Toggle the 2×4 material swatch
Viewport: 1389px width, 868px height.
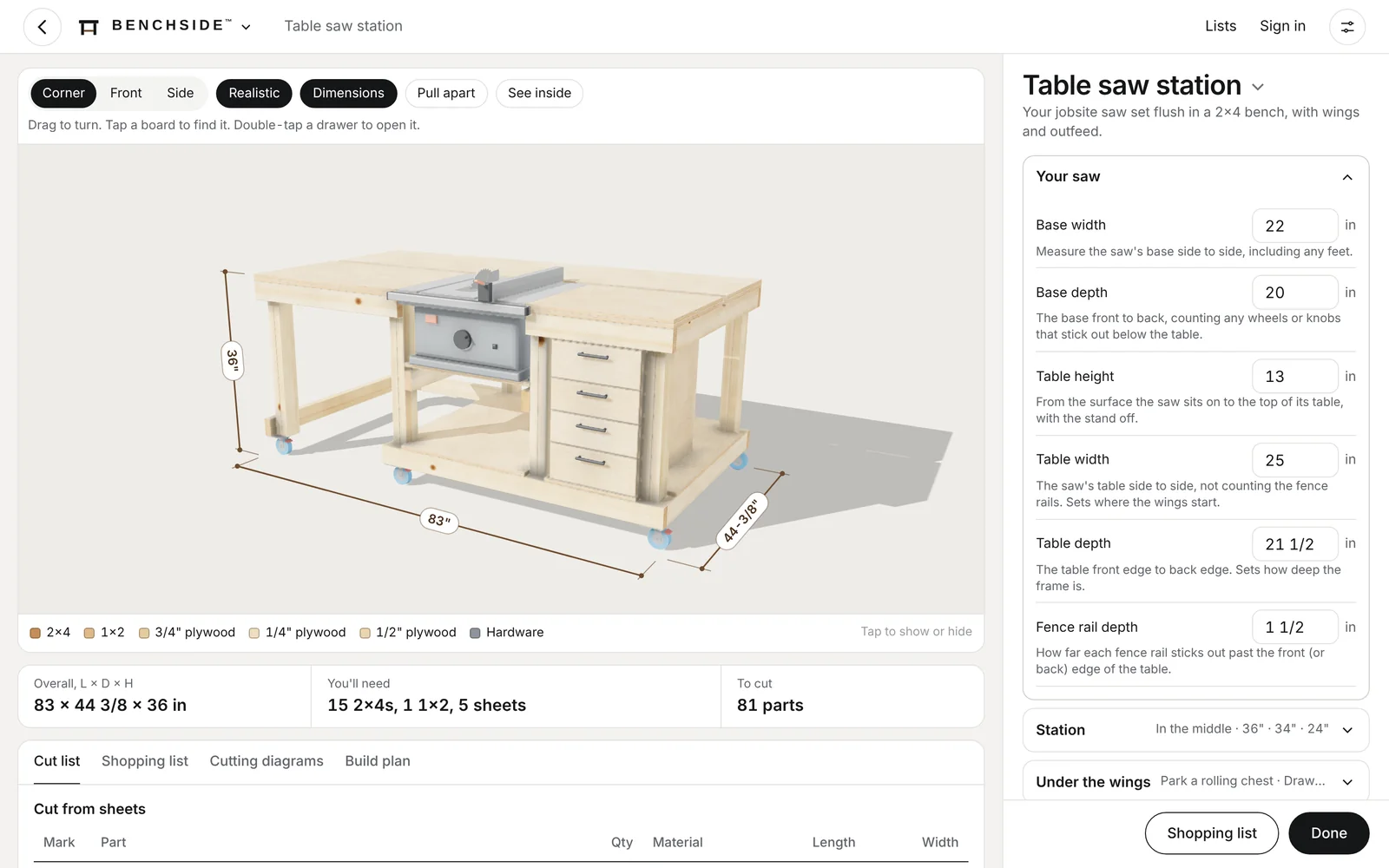[x=50, y=633]
